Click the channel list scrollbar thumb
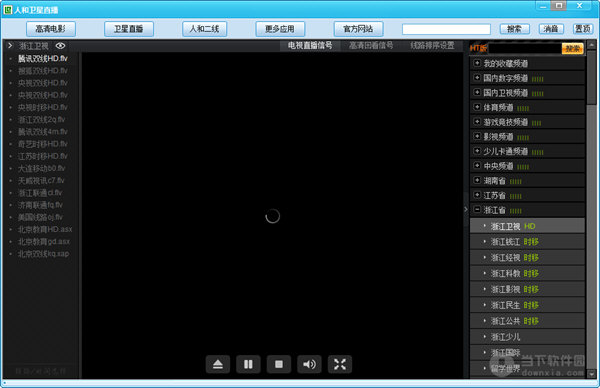Viewport: 600px width, 388px height. tap(592, 77)
